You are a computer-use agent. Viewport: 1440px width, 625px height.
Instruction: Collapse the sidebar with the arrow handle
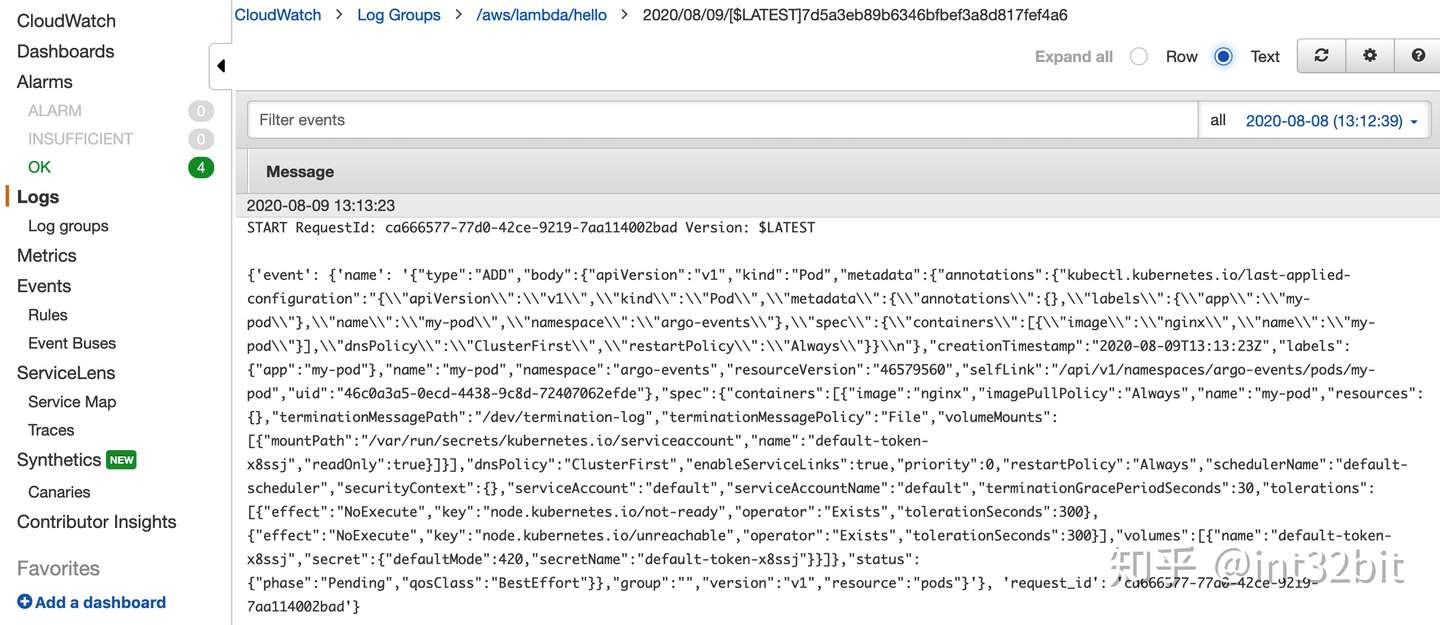click(x=220, y=66)
